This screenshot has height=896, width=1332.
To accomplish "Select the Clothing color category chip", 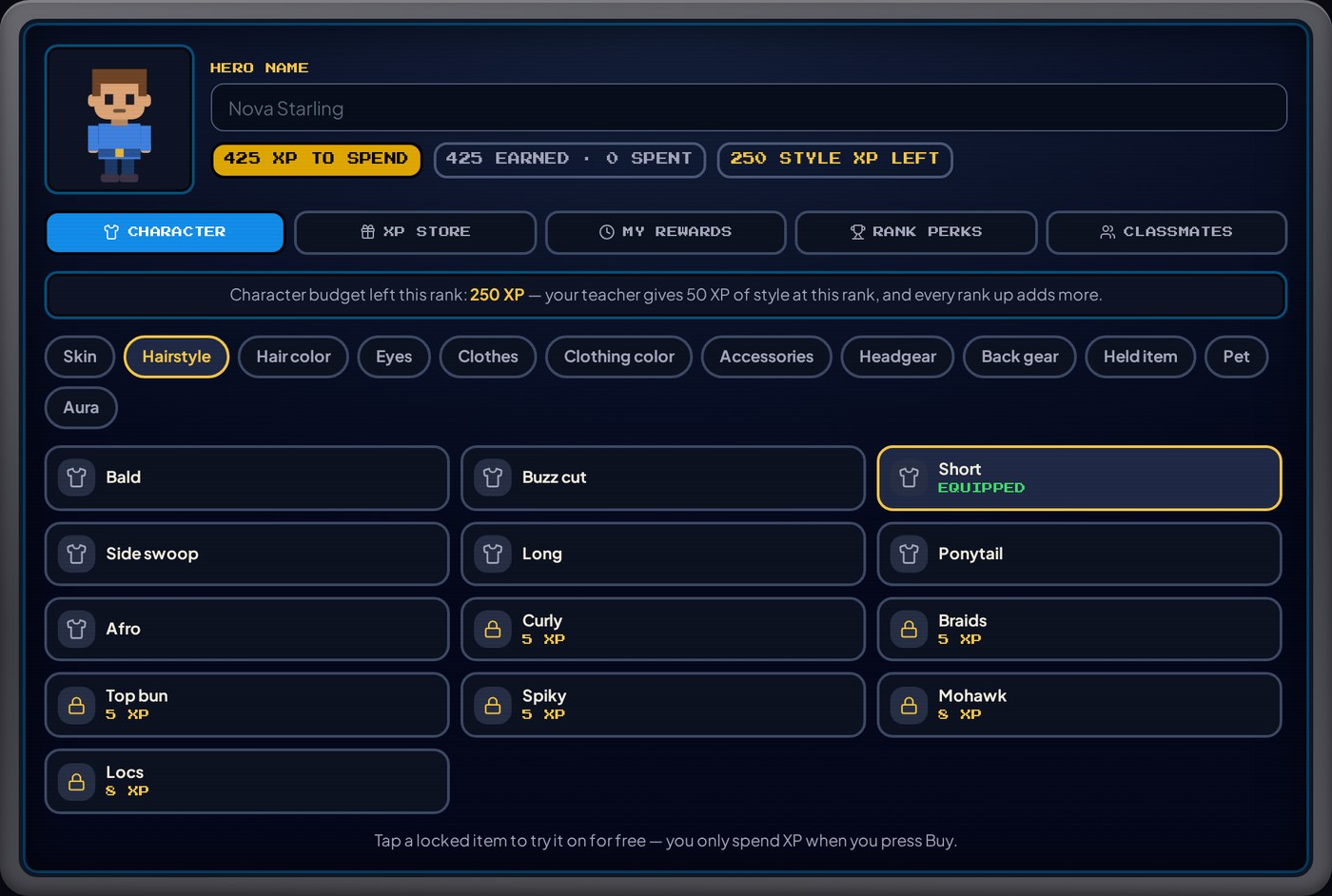I will click(619, 357).
